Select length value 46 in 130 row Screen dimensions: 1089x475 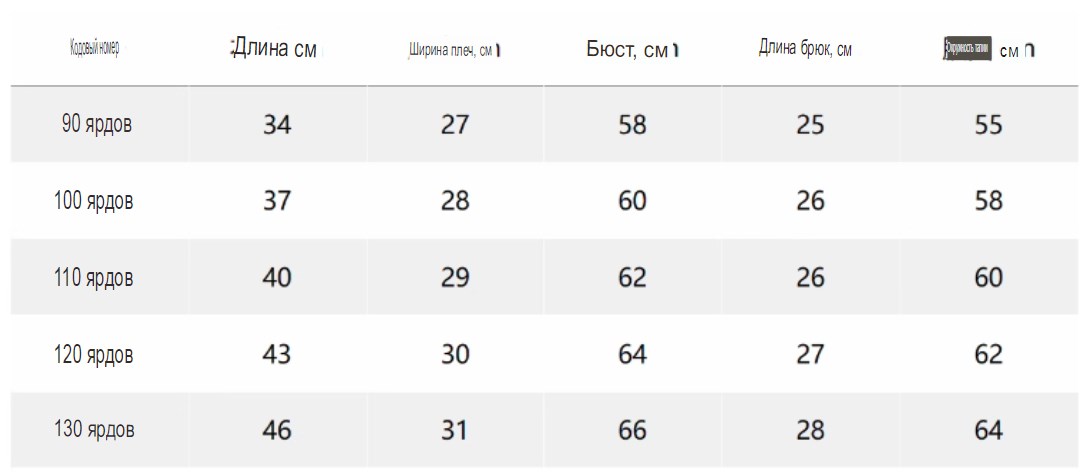tap(277, 431)
